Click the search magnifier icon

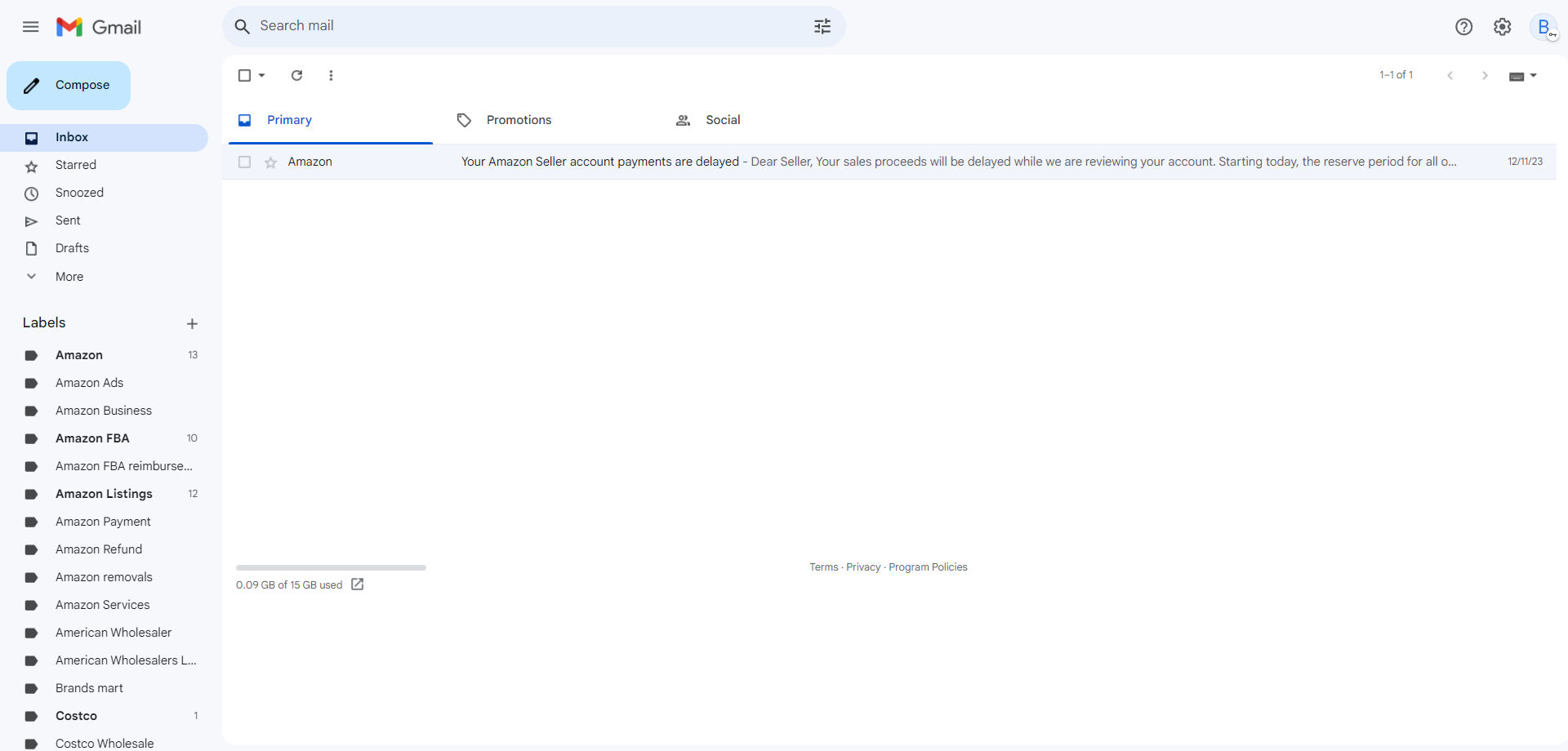pyautogui.click(x=242, y=26)
